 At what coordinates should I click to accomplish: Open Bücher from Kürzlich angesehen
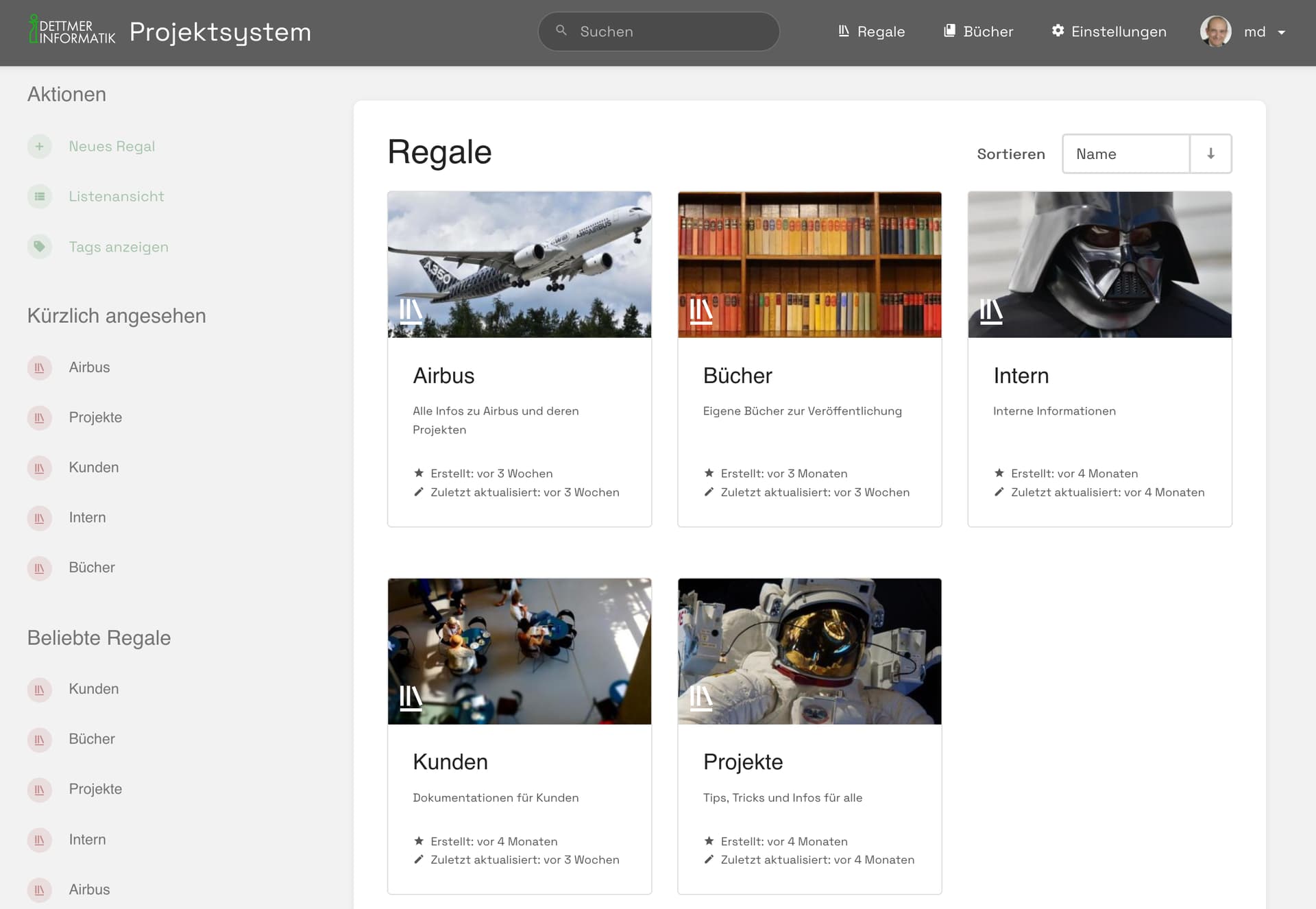pyautogui.click(x=92, y=568)
